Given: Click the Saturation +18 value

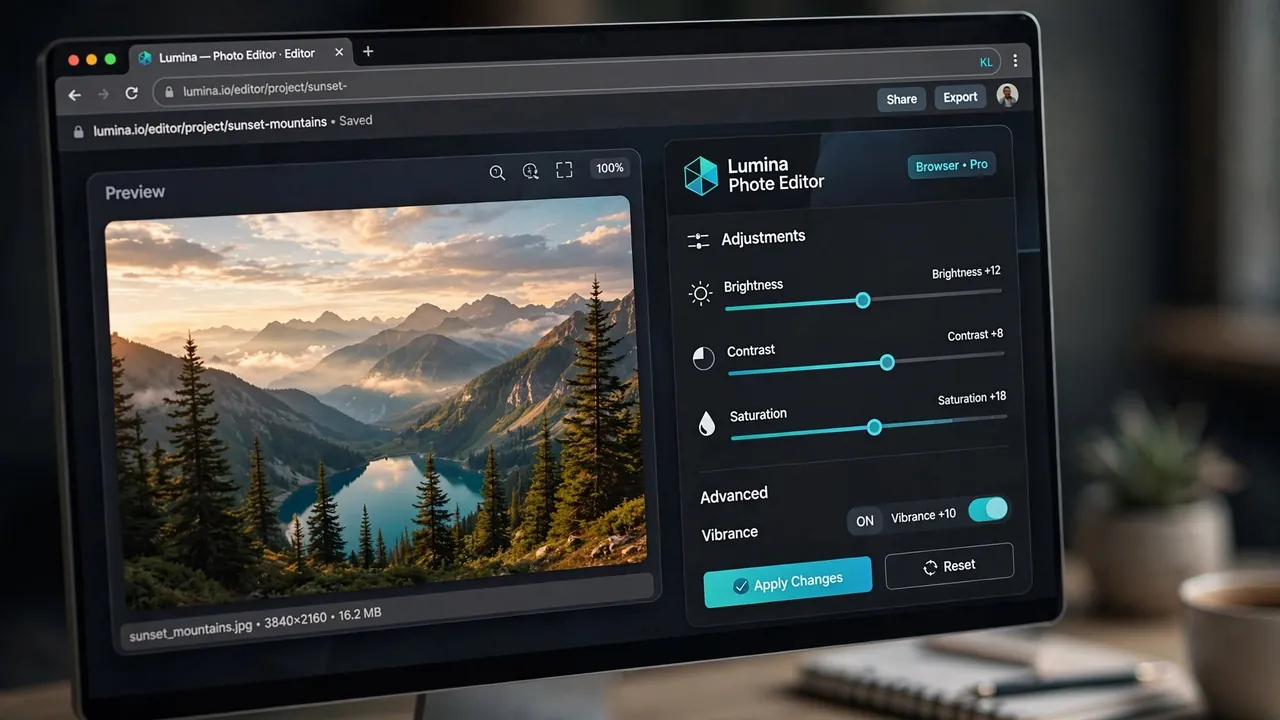Looking at the screenshot, I should click(972, 398).
